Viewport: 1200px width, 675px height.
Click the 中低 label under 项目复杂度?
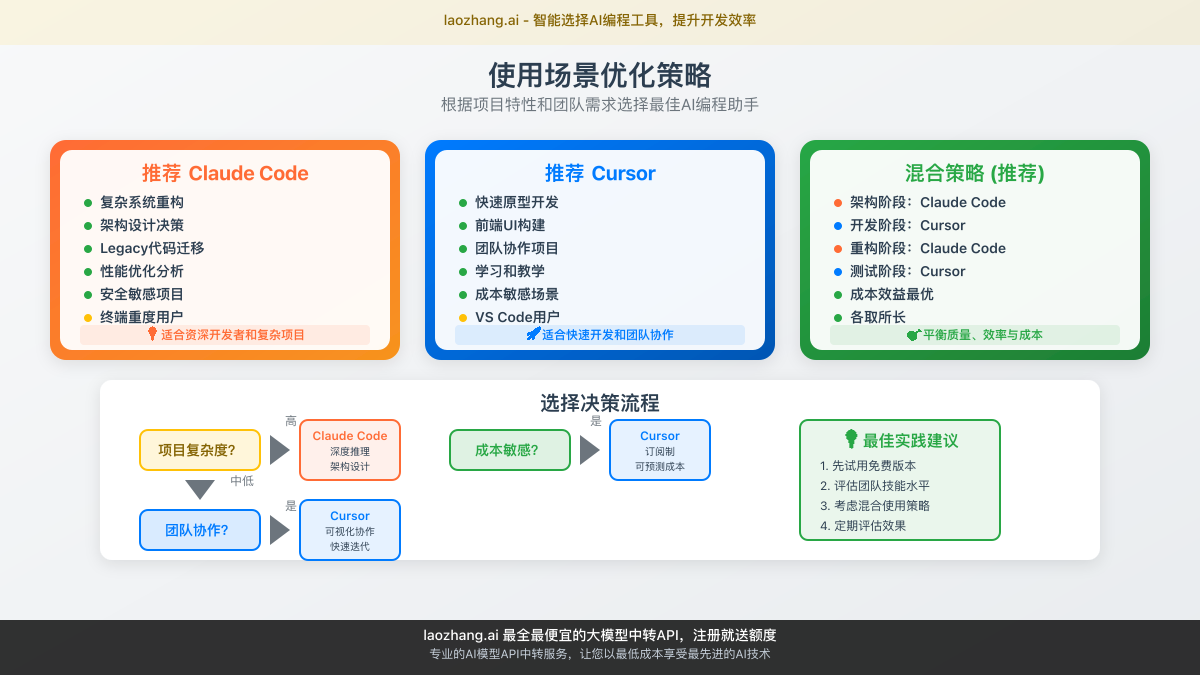[242, 481]
